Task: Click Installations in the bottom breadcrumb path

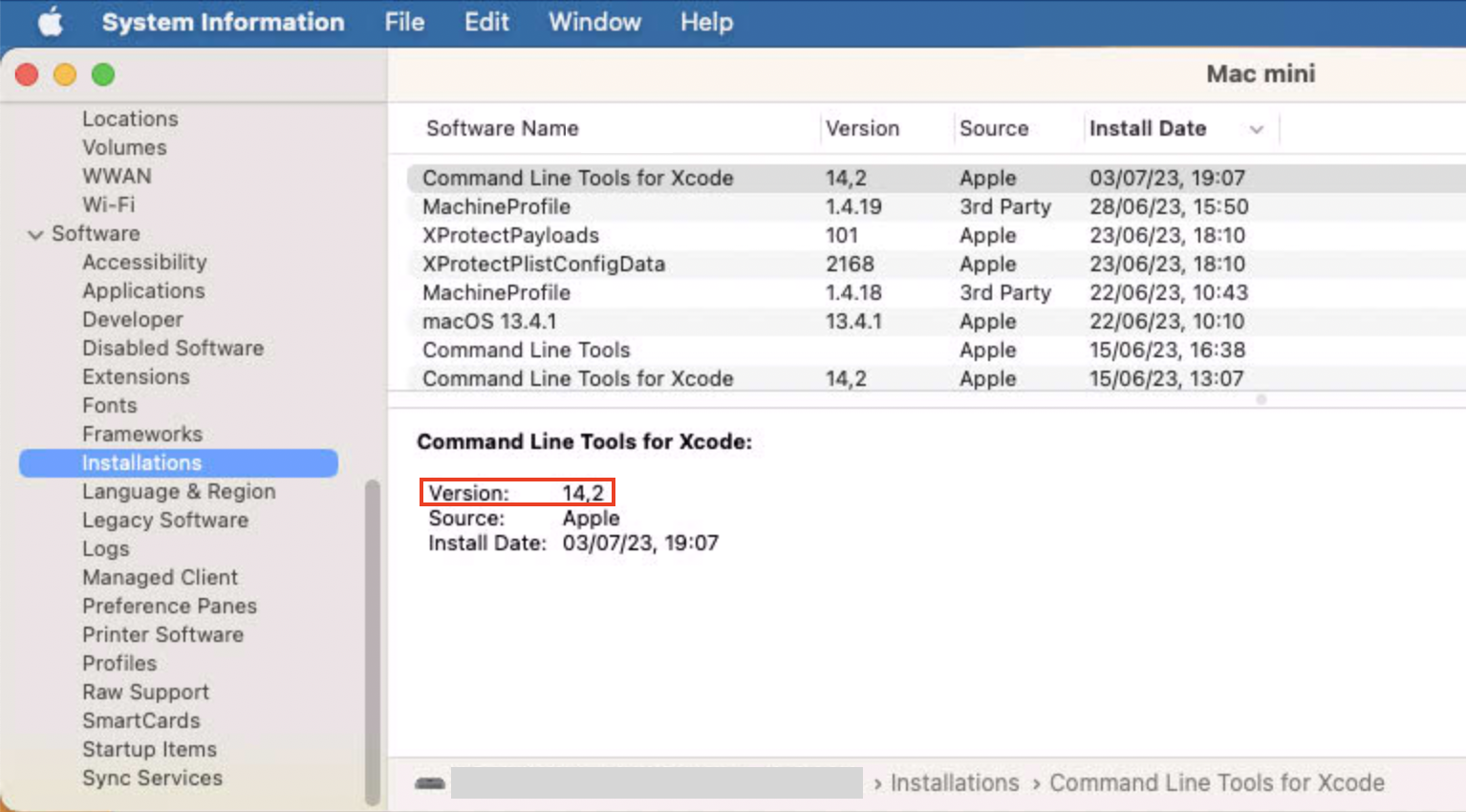Action: tap(954, 782)
